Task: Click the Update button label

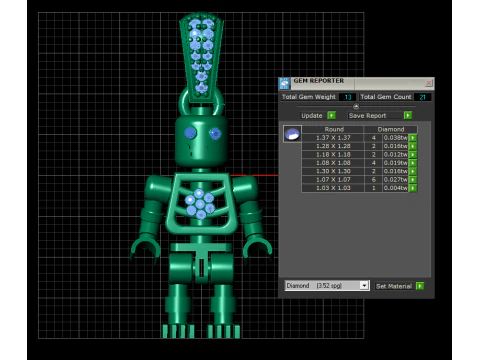Action: click(312, 115)
